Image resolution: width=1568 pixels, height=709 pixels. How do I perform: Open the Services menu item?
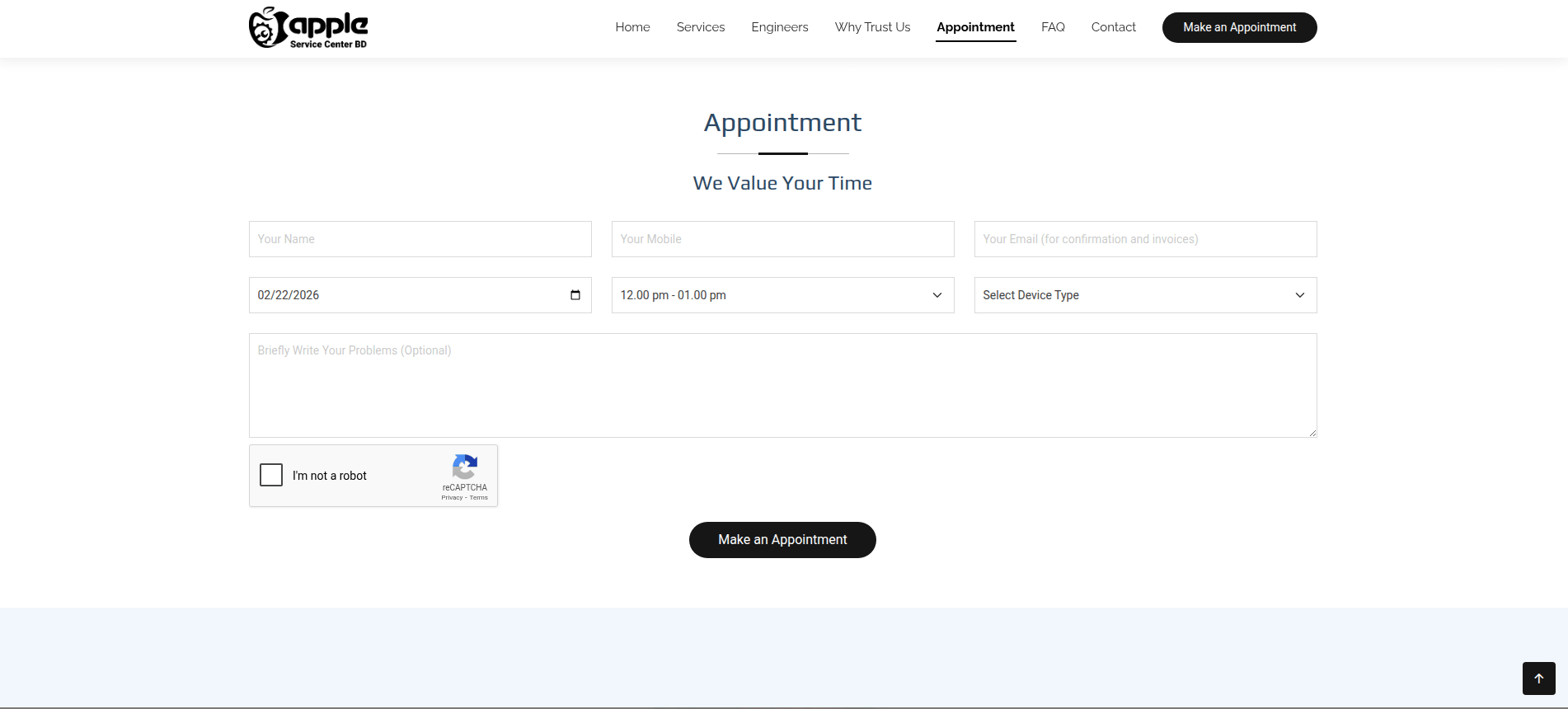click(x=700, y=27)
